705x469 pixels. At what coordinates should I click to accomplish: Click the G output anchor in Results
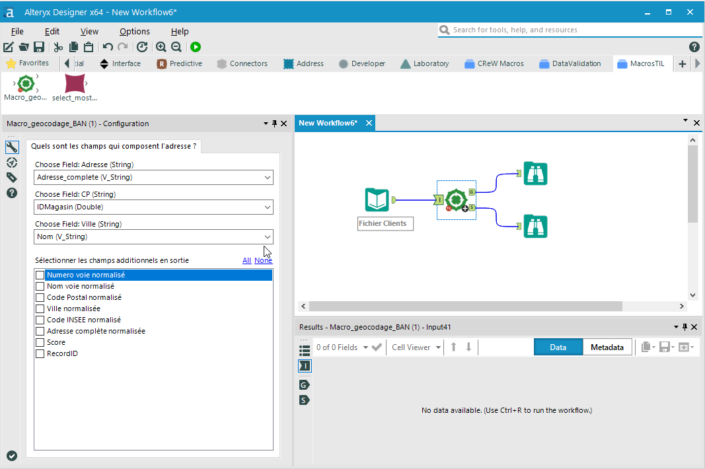coord(304,385)
